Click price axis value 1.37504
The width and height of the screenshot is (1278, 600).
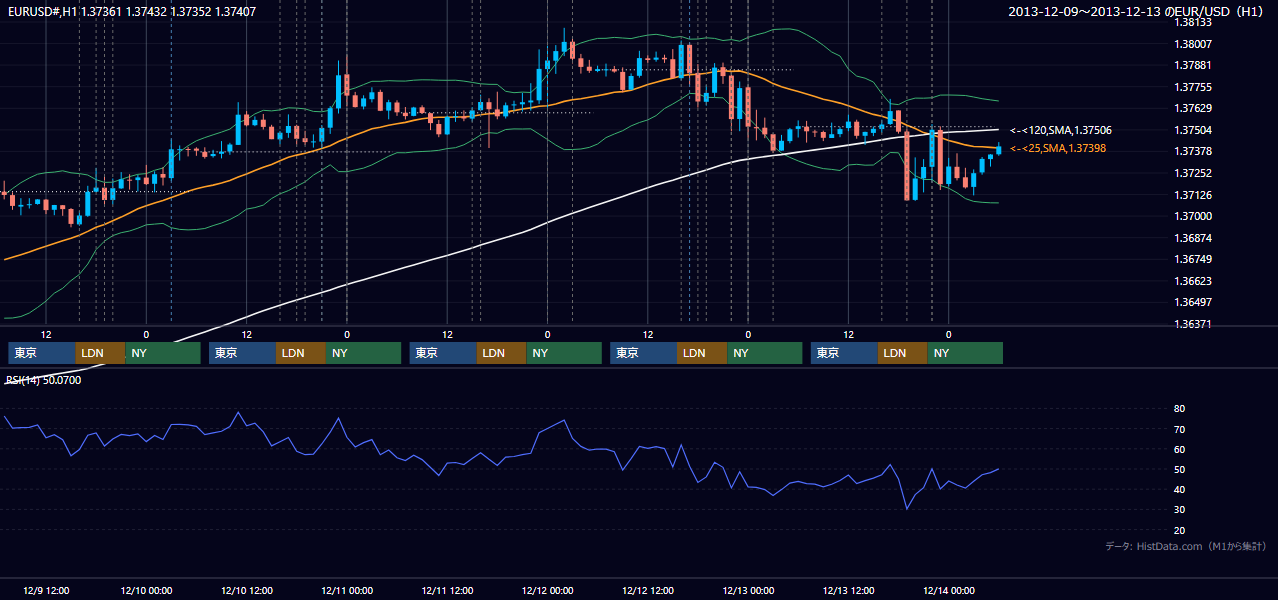[x=1194, y=130]
